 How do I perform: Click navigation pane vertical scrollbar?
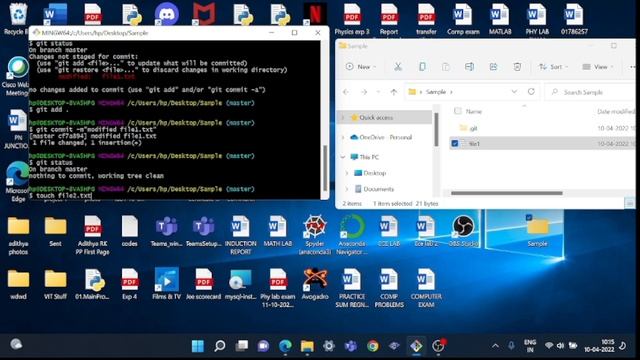pos(436,129)
